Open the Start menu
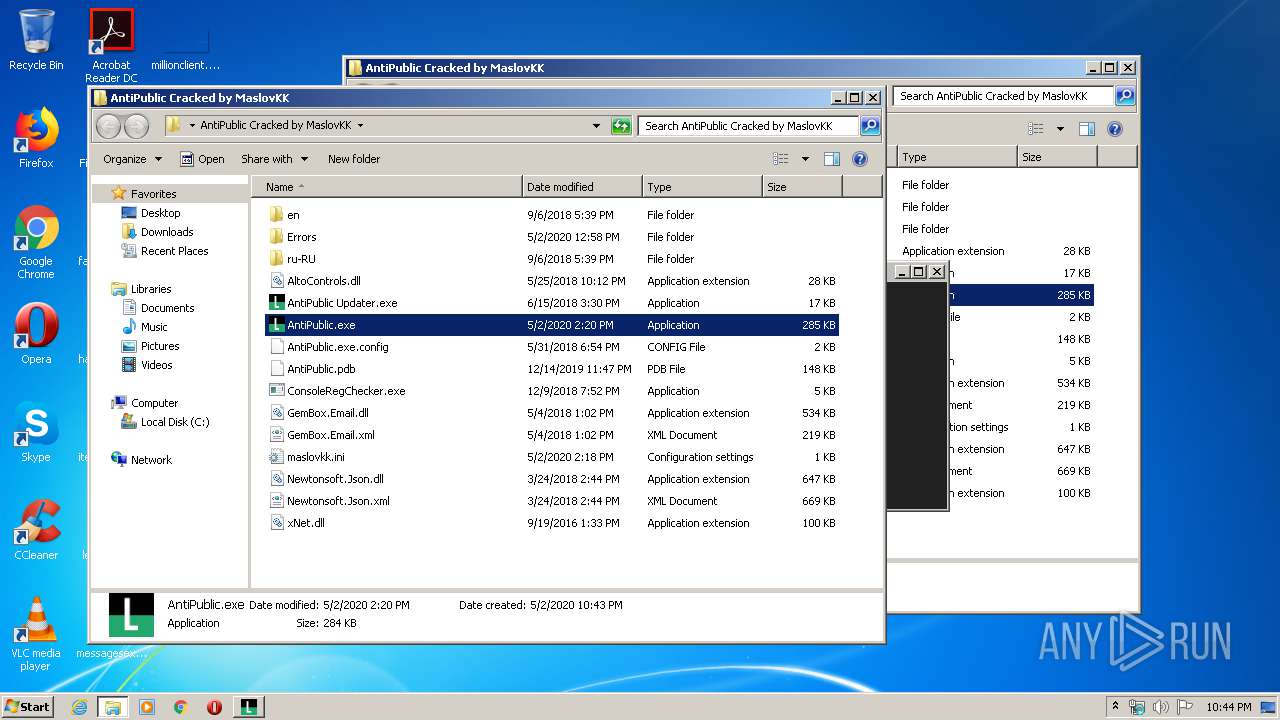This screenshot has width=1280, height=720. 28,707
